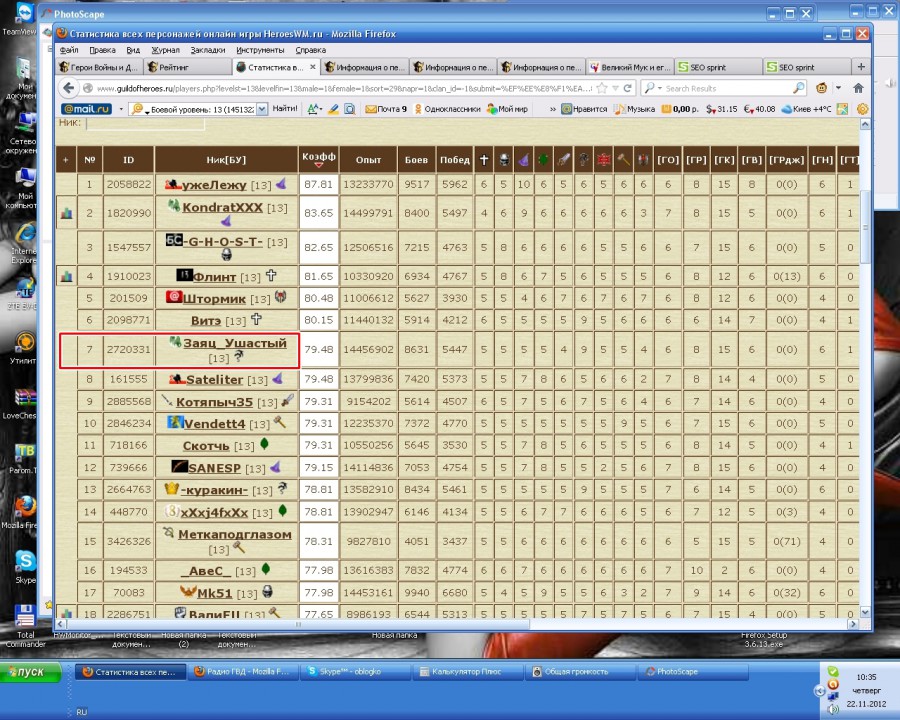Open player profile Vendett4

[x=214, y=424]
